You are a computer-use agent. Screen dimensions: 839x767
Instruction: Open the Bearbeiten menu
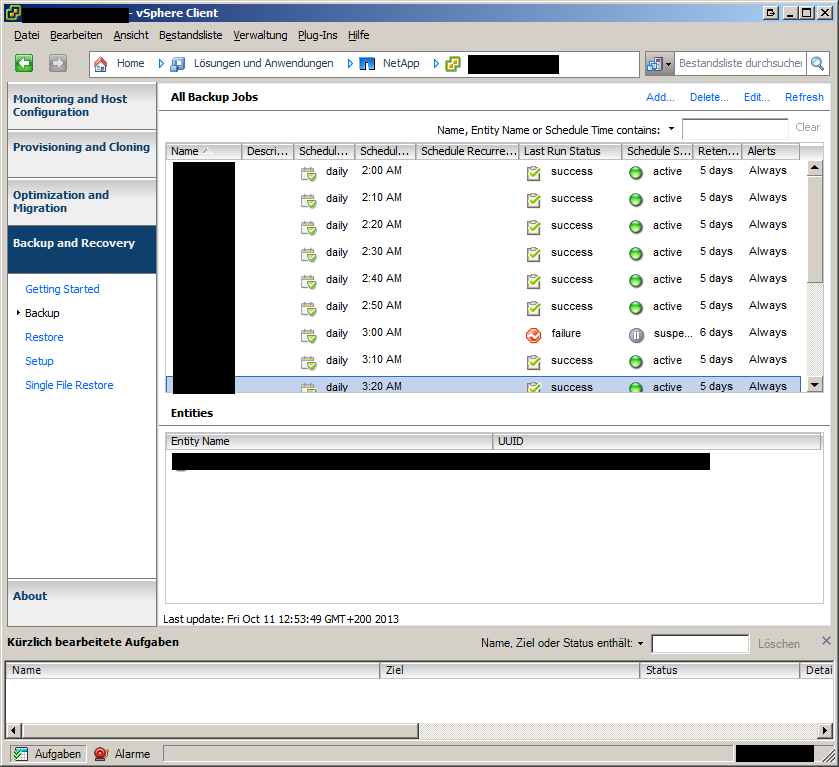click(x=76, y=35)
